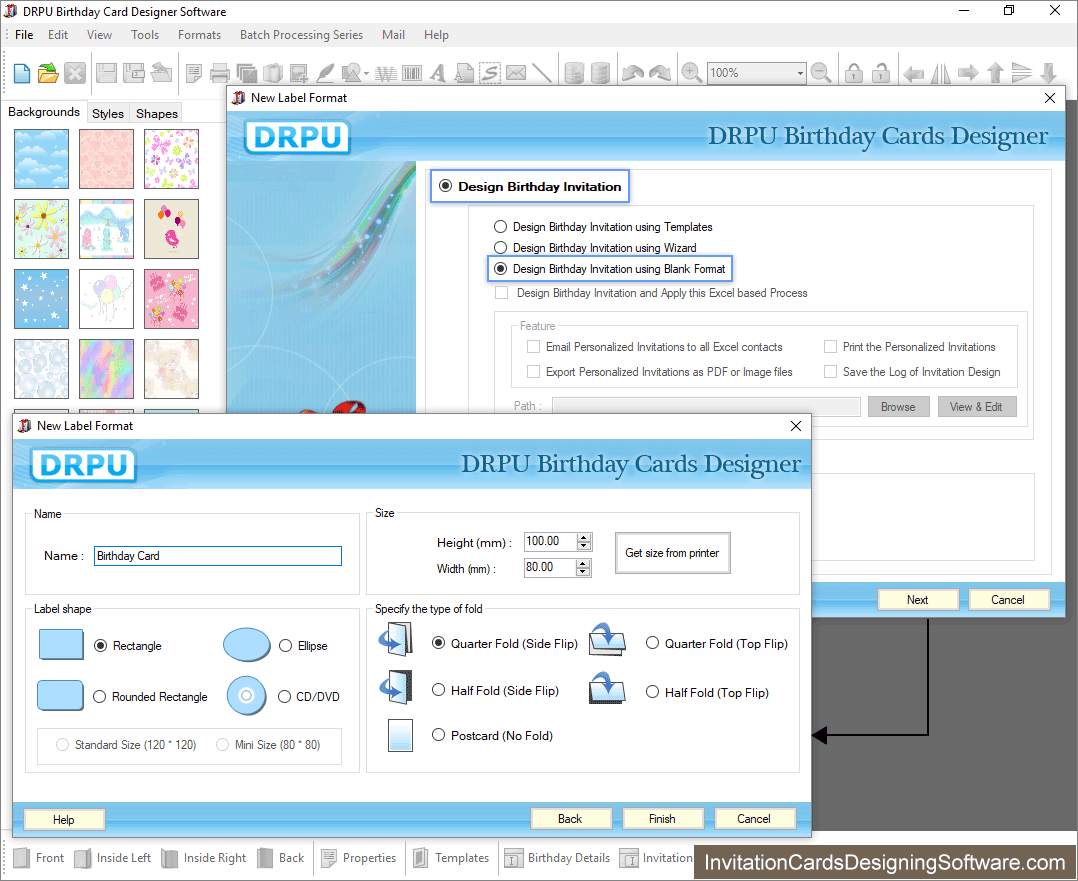Click the feather pen drawing icon
Viewport: 1078px width, 881px height.
[325, 72]
